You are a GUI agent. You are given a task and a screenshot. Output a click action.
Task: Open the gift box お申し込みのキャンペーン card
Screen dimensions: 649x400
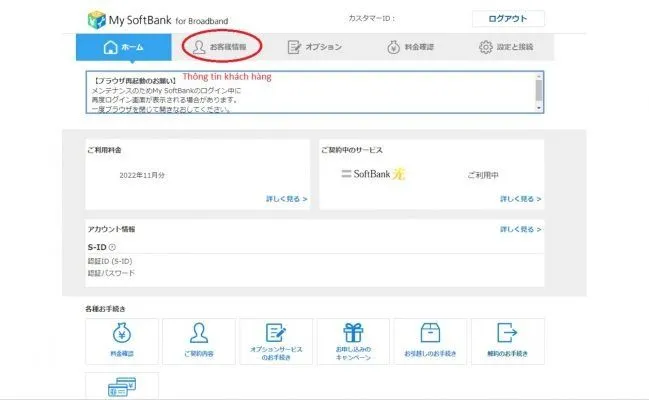[x=353, y=341]
